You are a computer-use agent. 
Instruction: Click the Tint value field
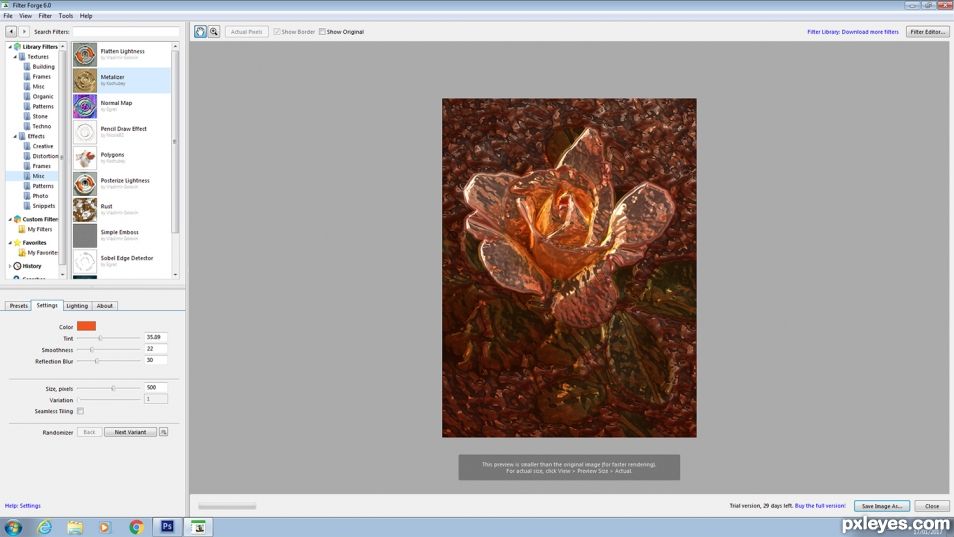point(156,337)
